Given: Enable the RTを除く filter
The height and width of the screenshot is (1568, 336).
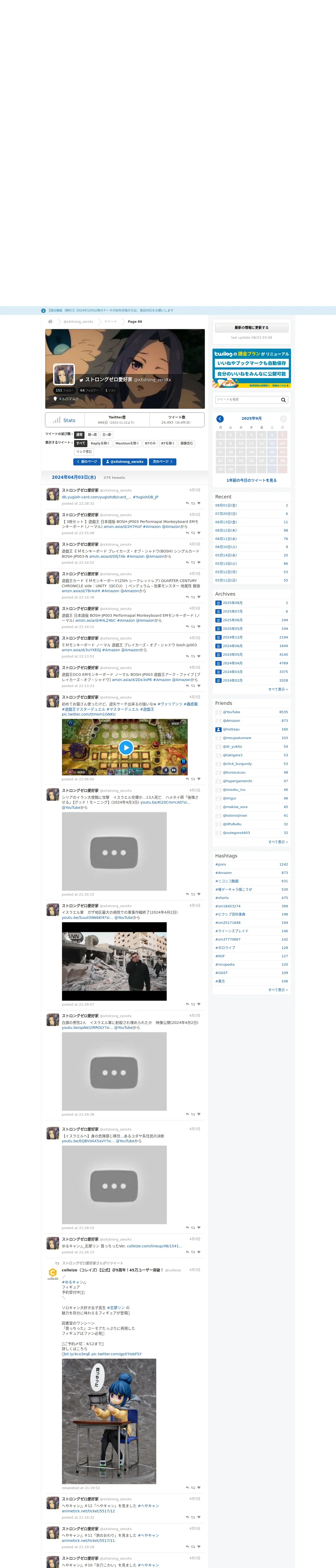Looking at the screenshot, I should (x=168, y=443).
